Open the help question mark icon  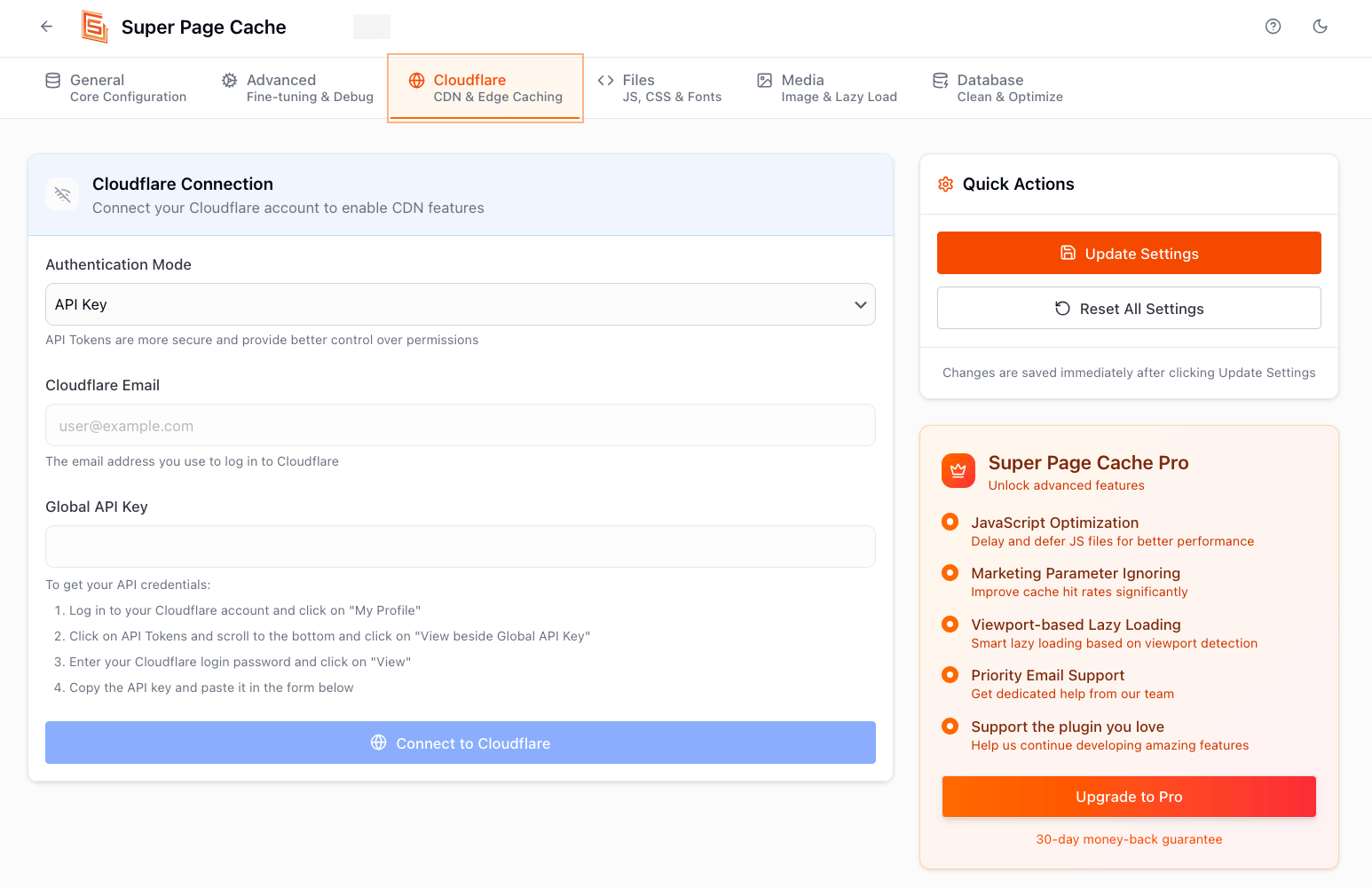[1273, 27]
